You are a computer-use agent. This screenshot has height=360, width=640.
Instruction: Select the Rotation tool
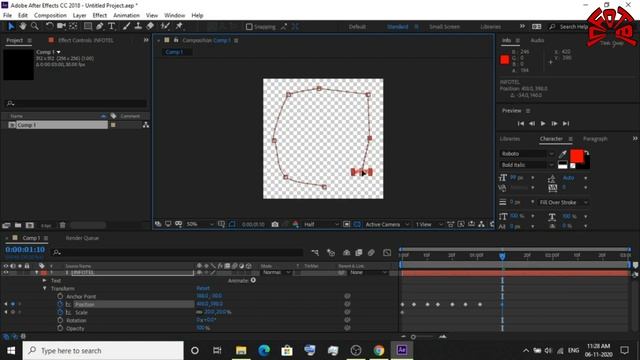[x=49, y=26]
